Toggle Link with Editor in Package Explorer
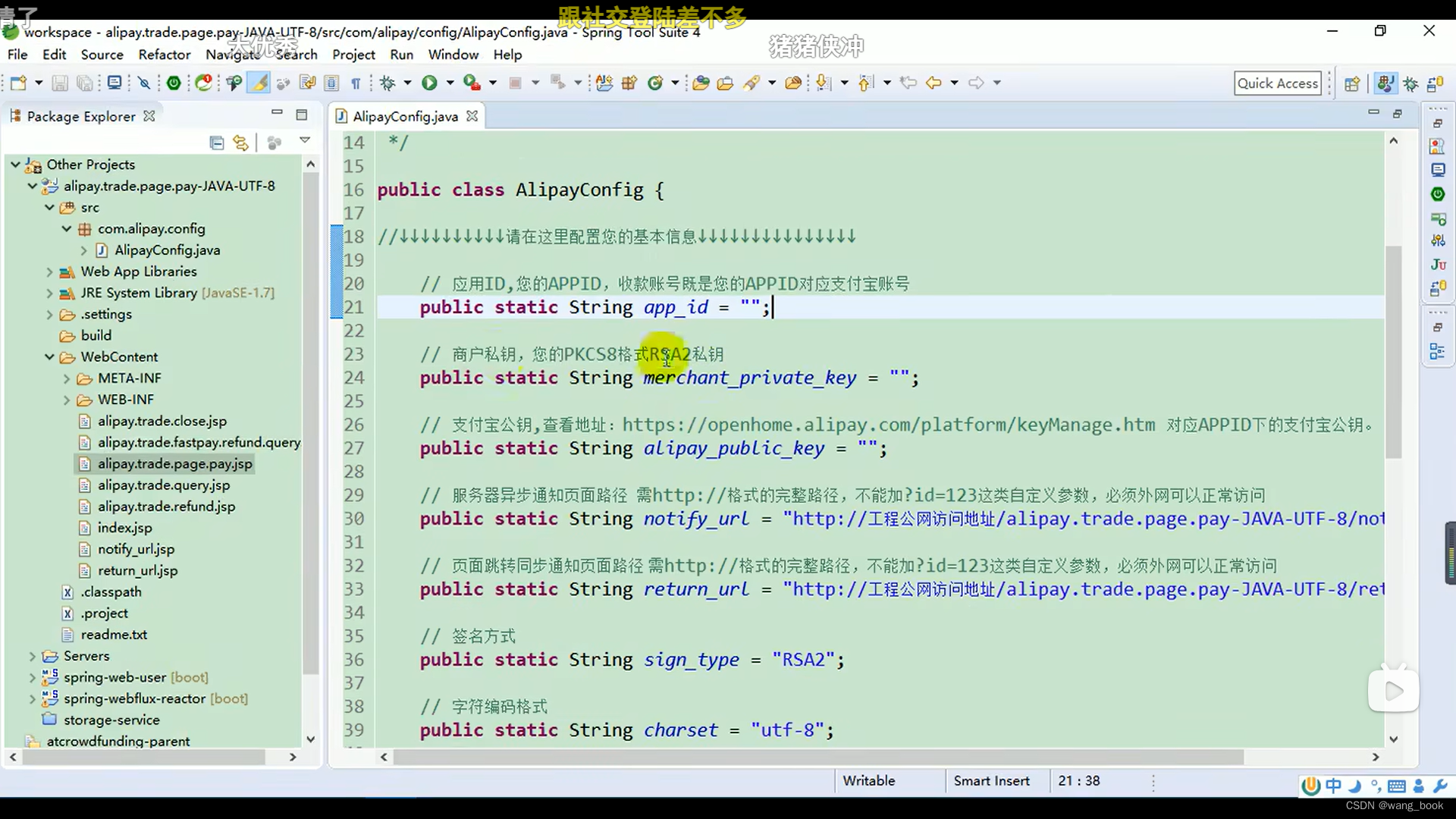The height and width of the screenshot is (819, 1456). pyautogui.click(x=241, y=142)
